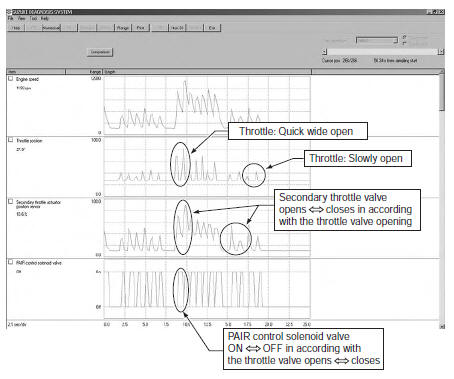Click inside the PAIR control solenoid valve graph
454x379 pixels.
pos(207,289)
